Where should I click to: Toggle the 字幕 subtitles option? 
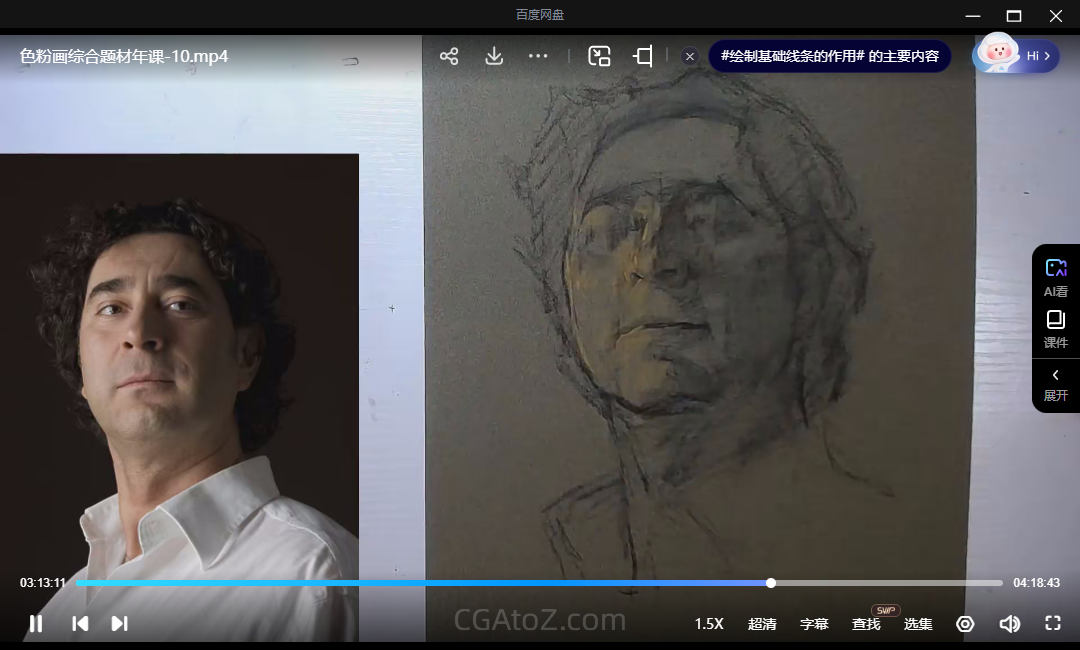coord(814,624)
